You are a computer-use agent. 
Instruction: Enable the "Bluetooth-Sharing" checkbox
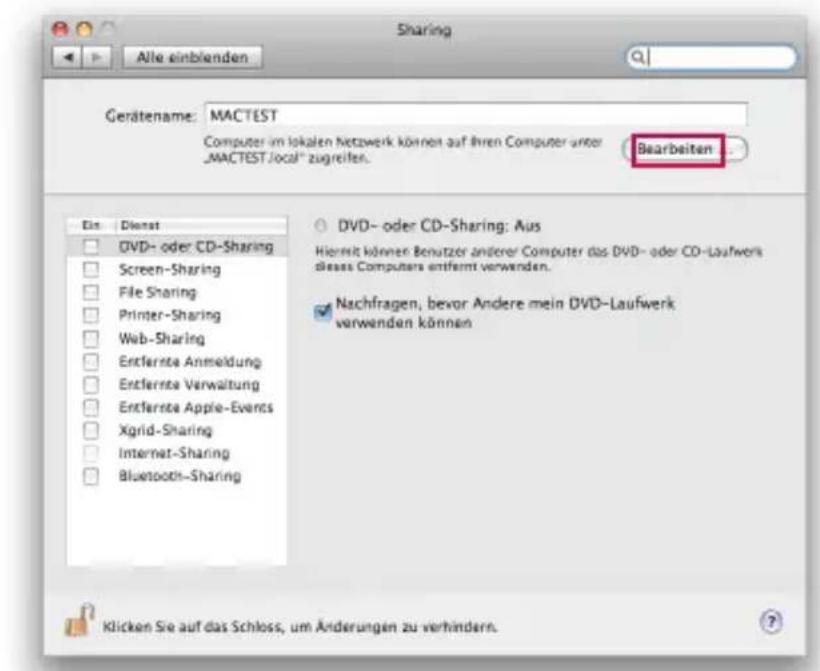91,476
